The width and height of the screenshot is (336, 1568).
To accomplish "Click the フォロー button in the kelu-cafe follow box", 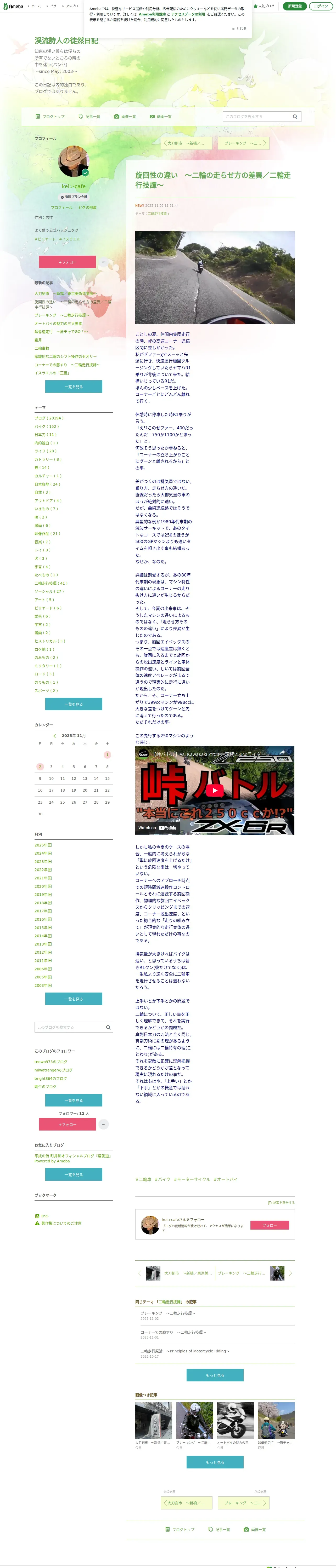I will [x=270, y=1225].
